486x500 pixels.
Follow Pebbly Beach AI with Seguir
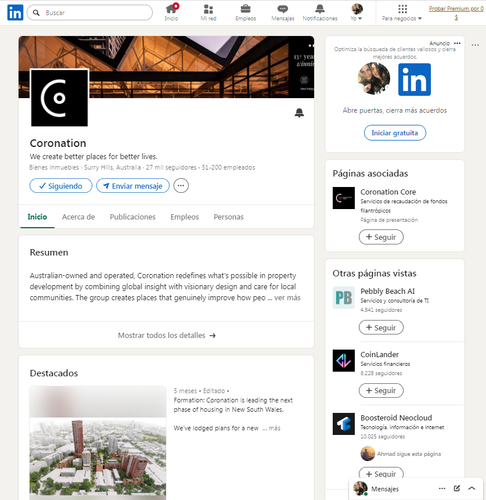pyautogui.click(x=381, y=328)
